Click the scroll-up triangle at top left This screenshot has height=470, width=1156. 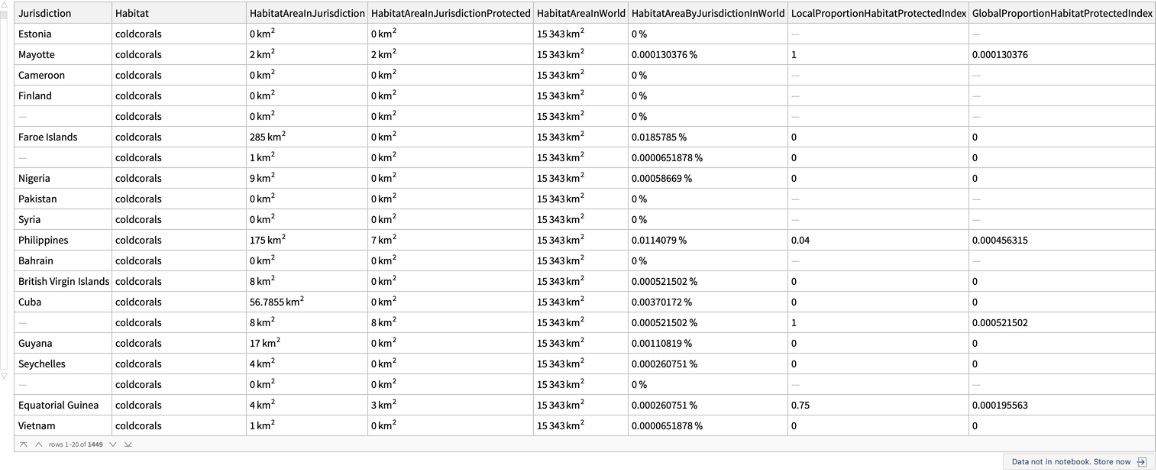pyautogui.click(x=5, y=5)
